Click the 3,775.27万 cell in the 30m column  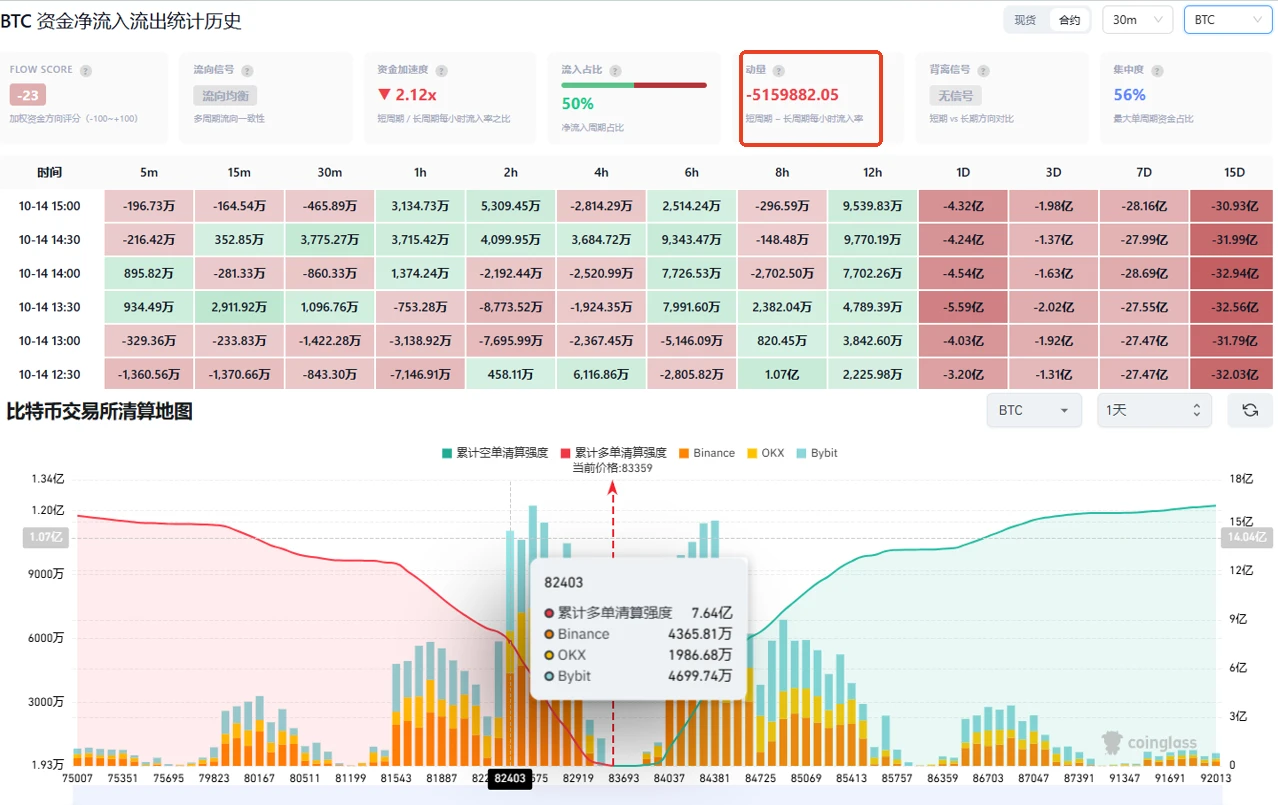coord(330,240)
